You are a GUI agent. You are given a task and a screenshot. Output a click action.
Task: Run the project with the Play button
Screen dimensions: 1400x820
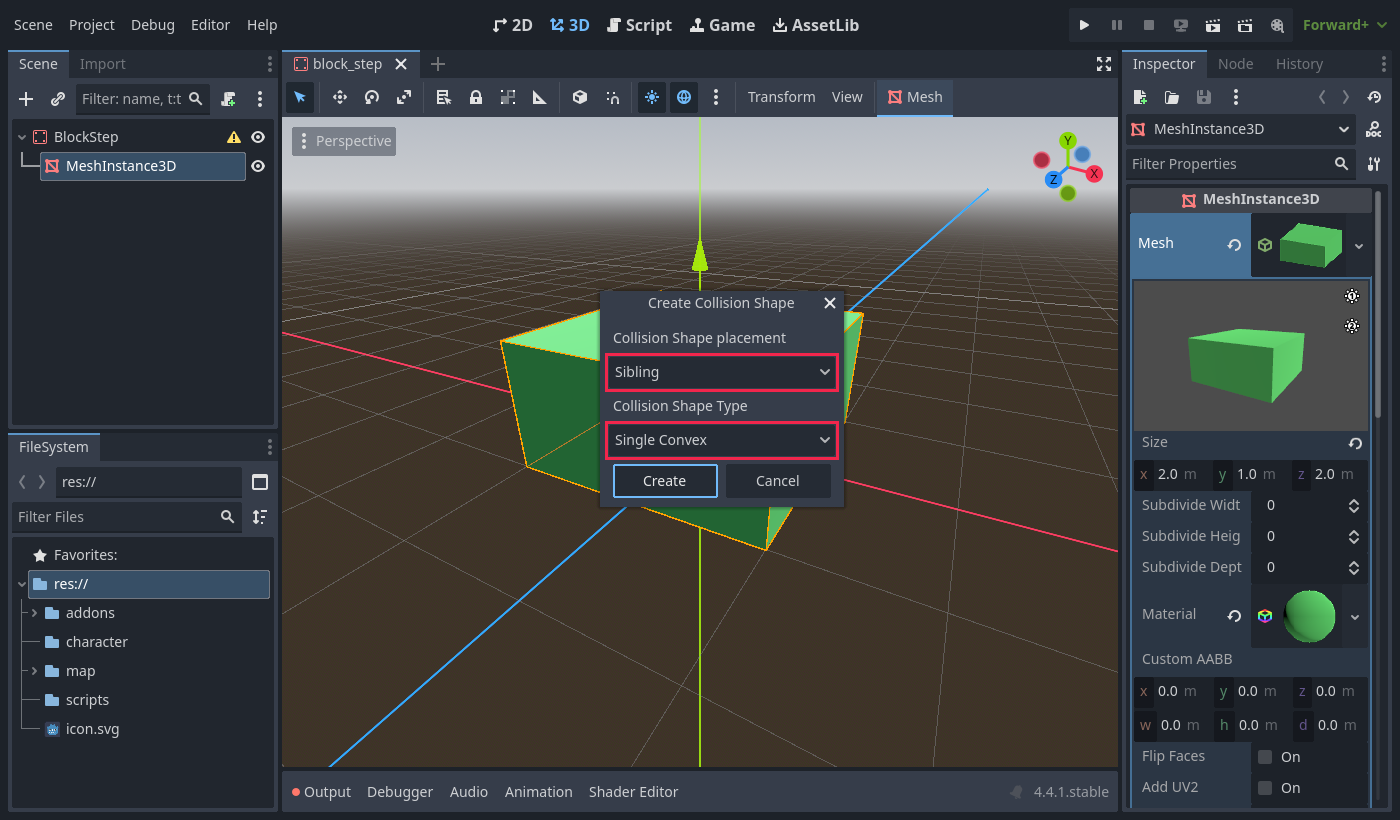(1084, 25)
